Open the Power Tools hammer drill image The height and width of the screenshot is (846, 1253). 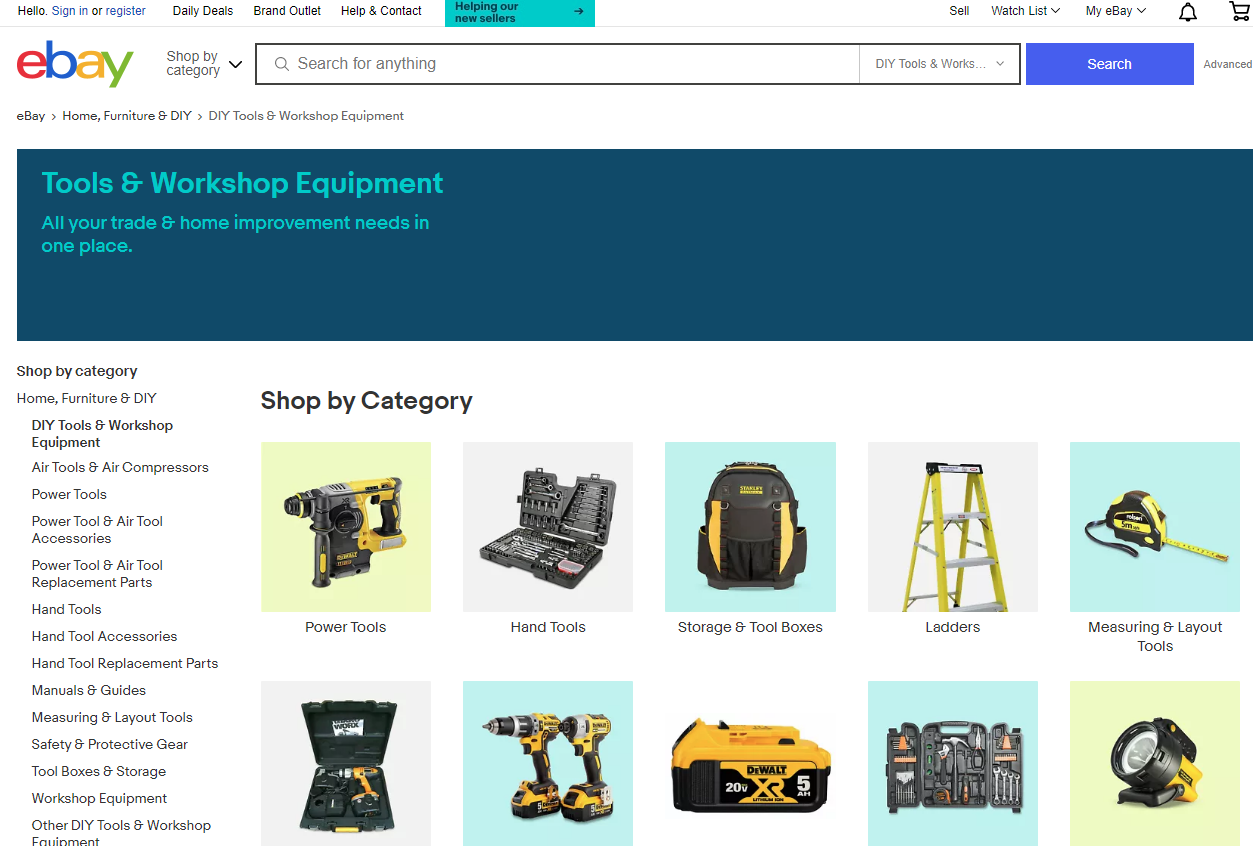[346, 527]
